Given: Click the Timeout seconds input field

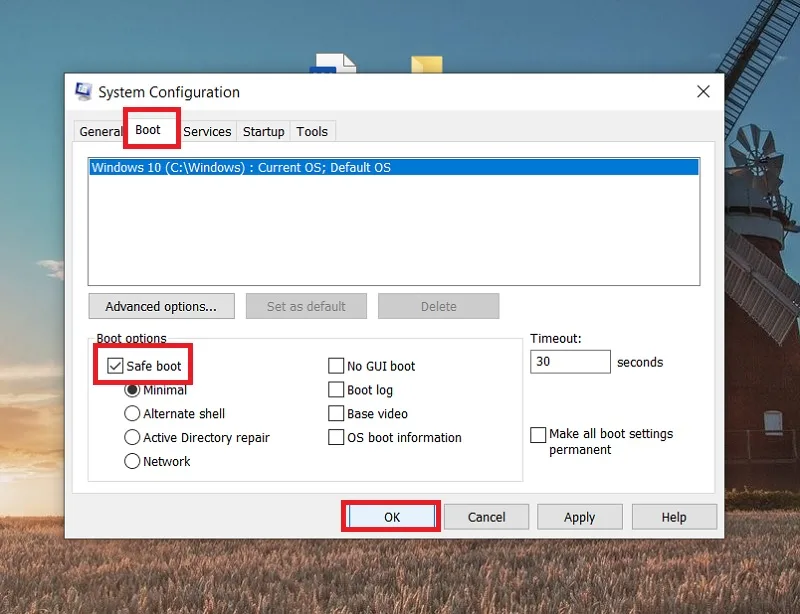Looking at the screenshot, I should point(570,362).
